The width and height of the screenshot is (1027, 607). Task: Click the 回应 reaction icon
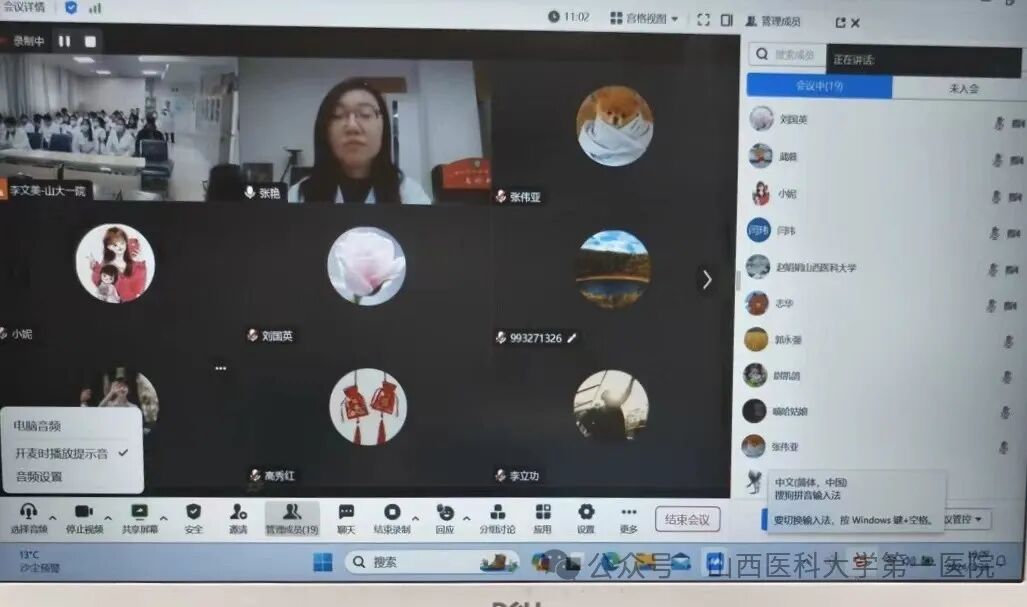[x=445, y=512]
